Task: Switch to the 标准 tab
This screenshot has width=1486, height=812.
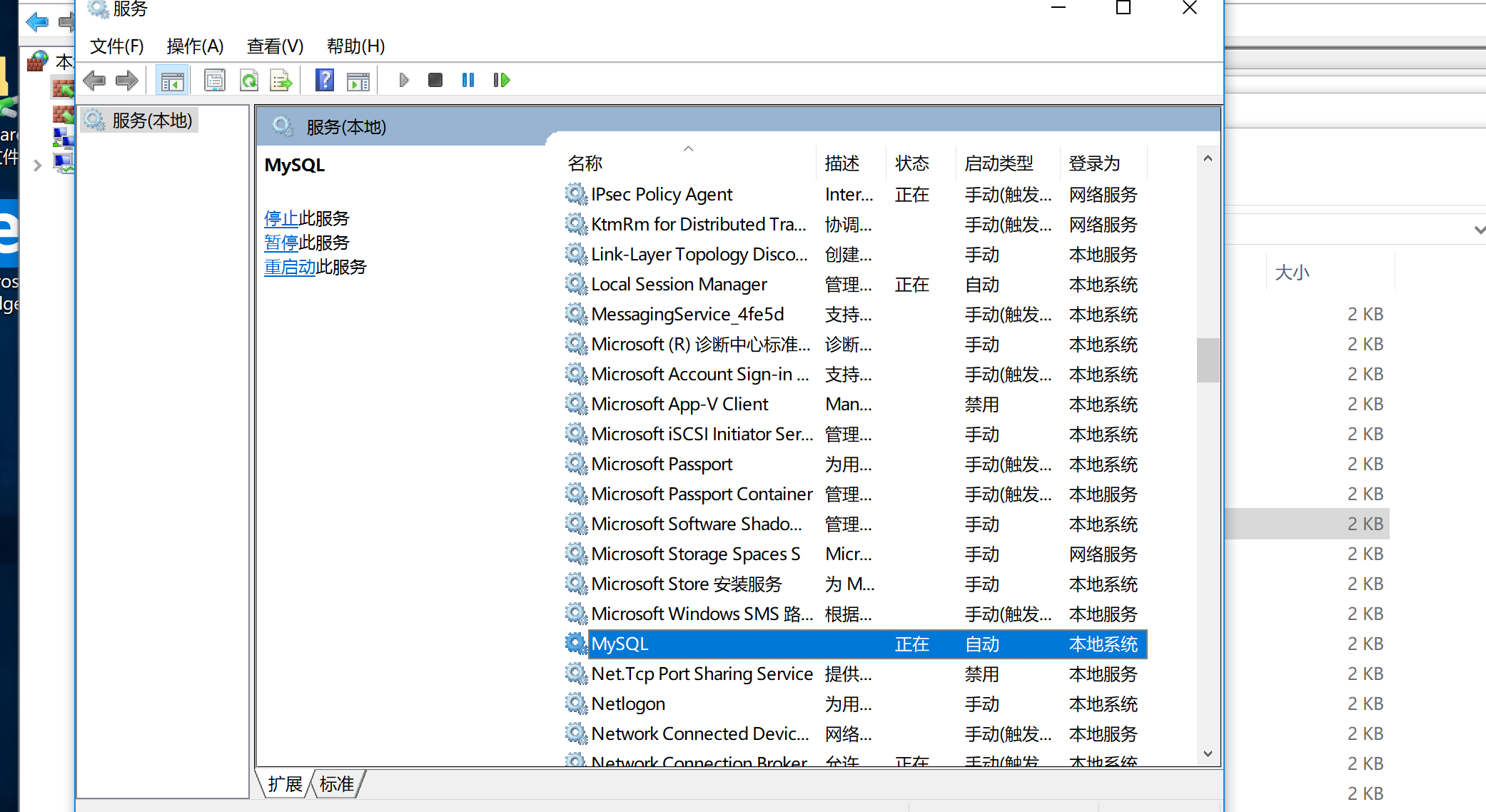Action: tap(336, 784)
